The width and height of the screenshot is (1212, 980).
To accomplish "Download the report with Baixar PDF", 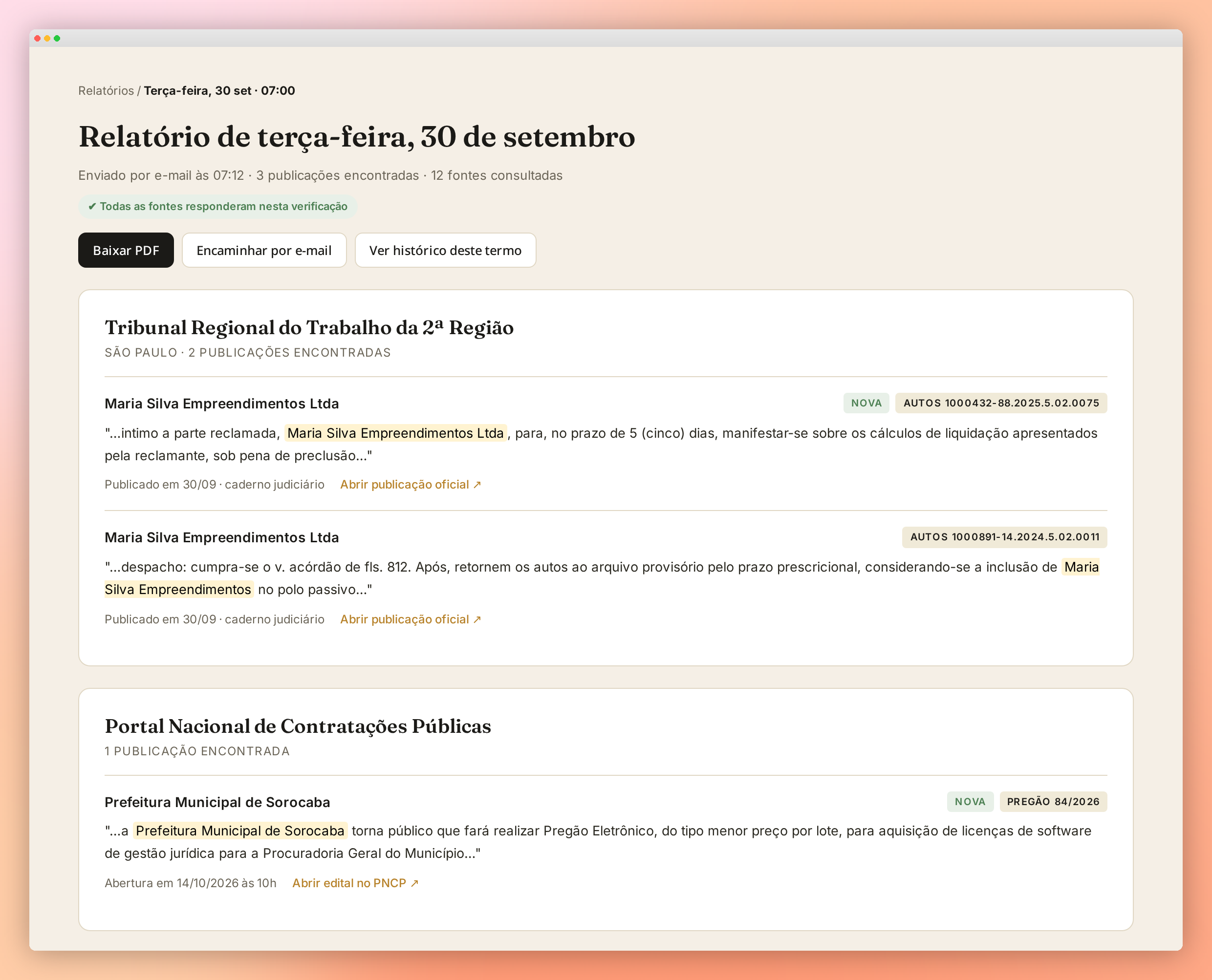I will tap(126, 250).
